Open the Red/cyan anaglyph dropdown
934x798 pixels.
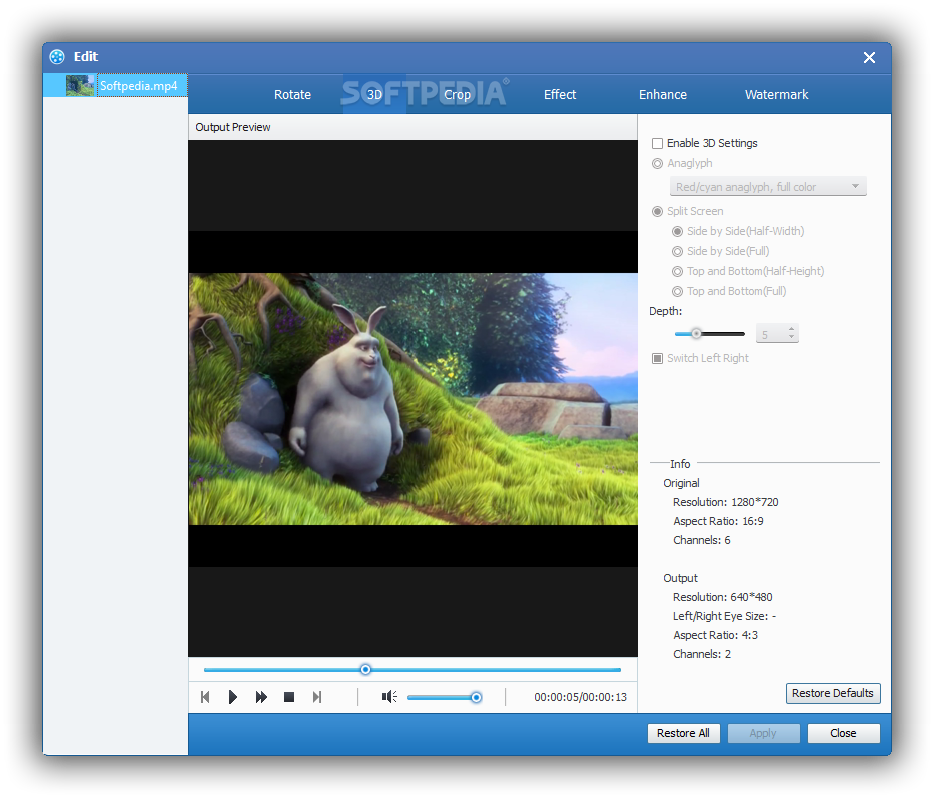tap(768, 186)
